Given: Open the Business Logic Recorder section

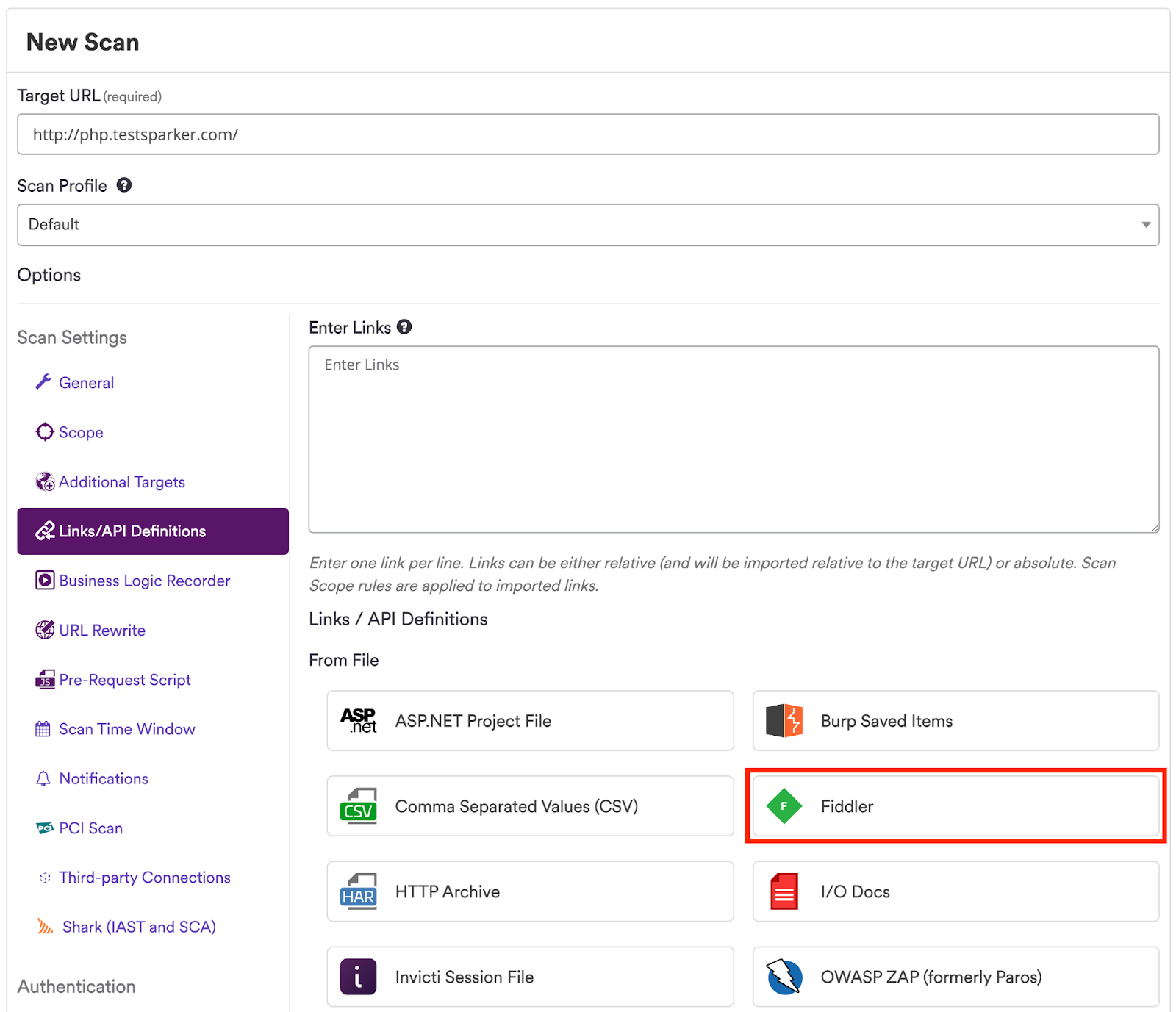Looking at the screenshot, I should point(144,580).
